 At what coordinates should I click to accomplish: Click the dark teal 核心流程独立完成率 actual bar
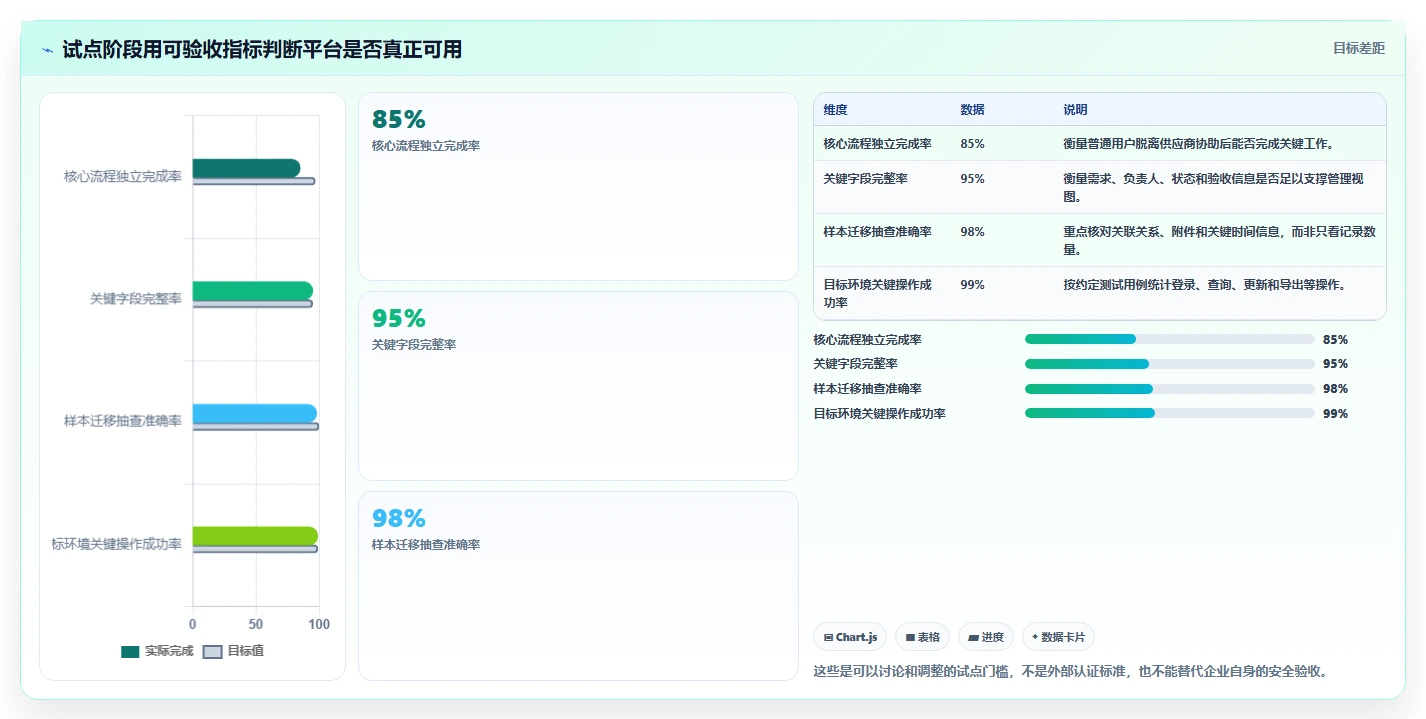[246, 168]
